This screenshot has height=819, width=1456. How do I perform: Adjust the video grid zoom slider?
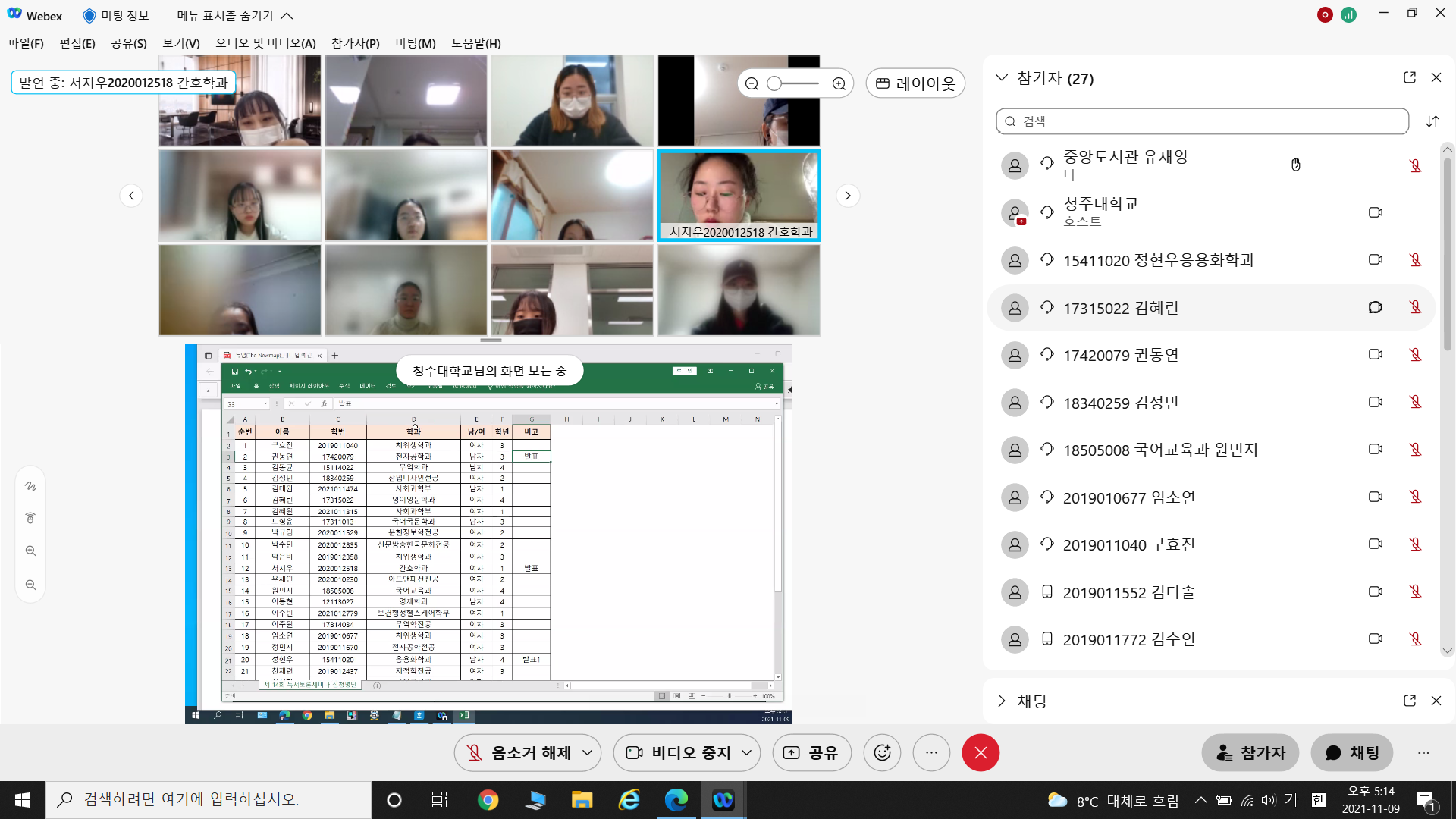[x=794, y=83]
